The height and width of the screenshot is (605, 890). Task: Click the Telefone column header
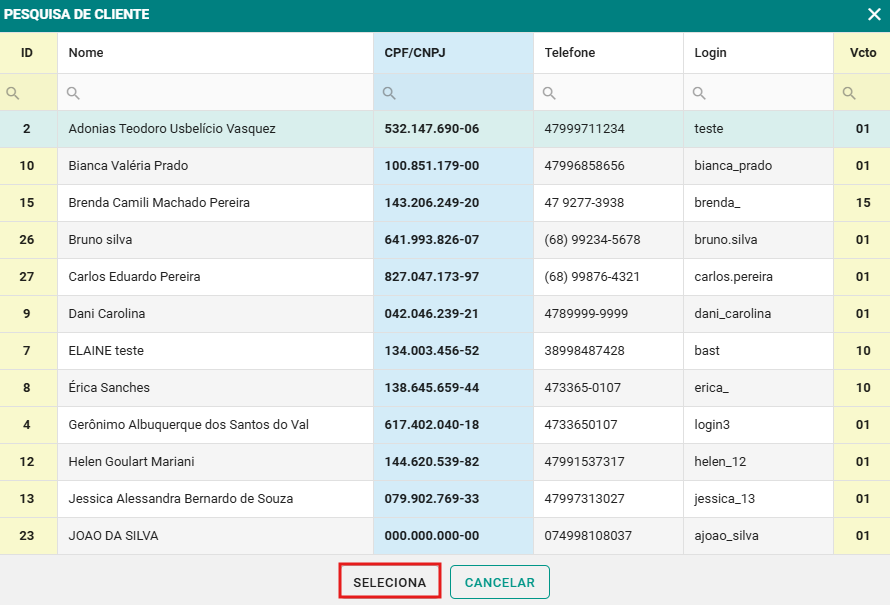pos(570,53)
